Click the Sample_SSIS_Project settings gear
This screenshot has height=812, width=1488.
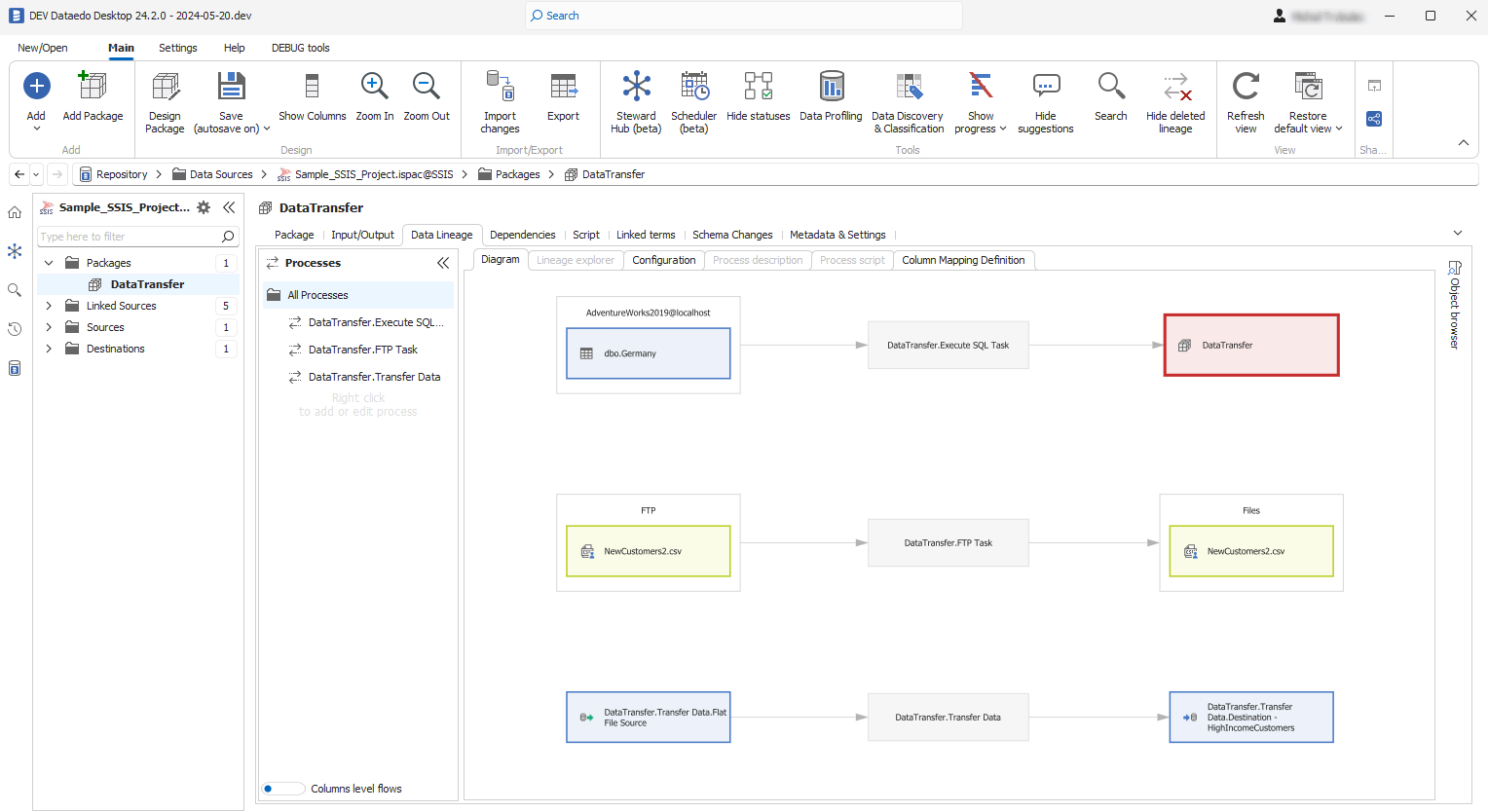[x=204, y=207]
